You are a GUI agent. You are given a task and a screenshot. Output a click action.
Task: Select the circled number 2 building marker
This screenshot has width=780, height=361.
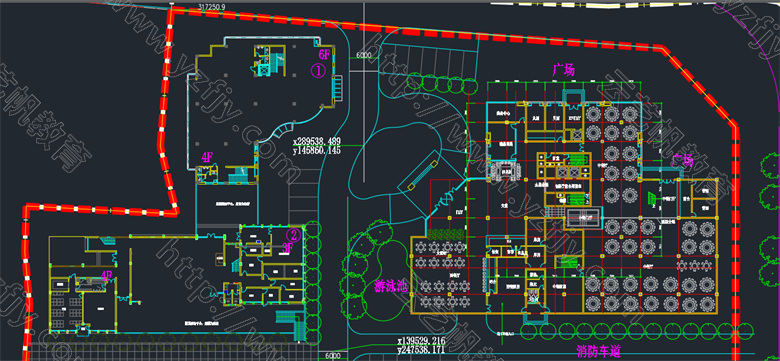point(294,234)
